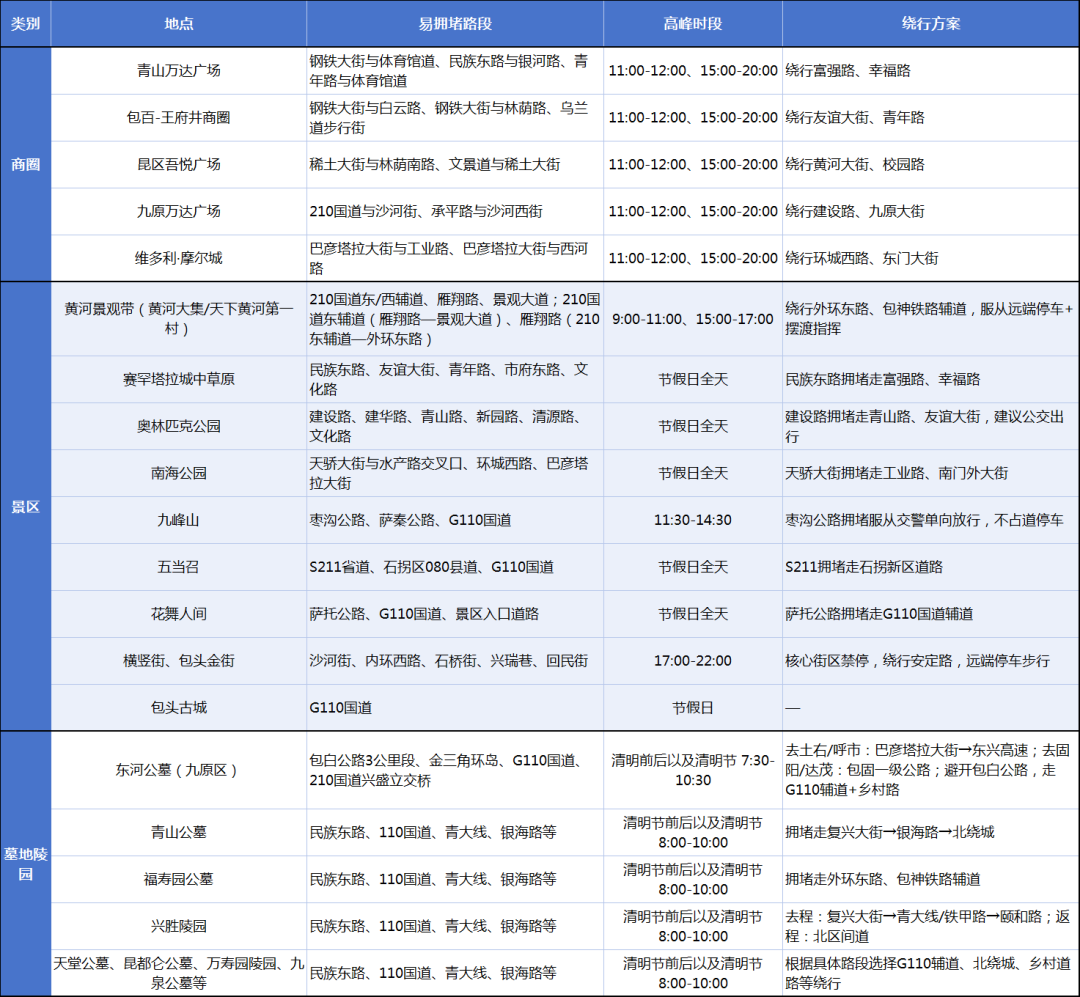Select the 赛罕塔拉城中草原 cell

(x=179, y=380)
